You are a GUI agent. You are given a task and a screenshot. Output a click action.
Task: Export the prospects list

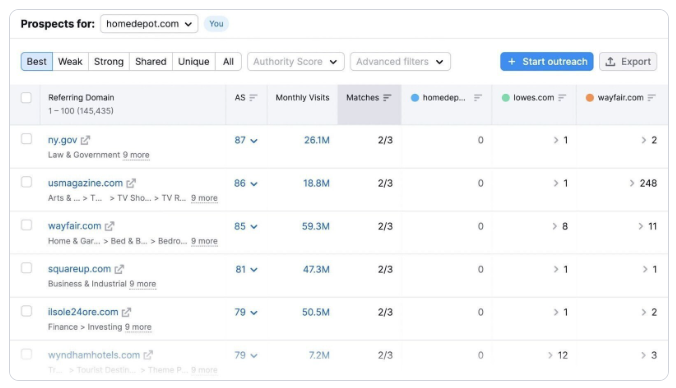(628, 62)
